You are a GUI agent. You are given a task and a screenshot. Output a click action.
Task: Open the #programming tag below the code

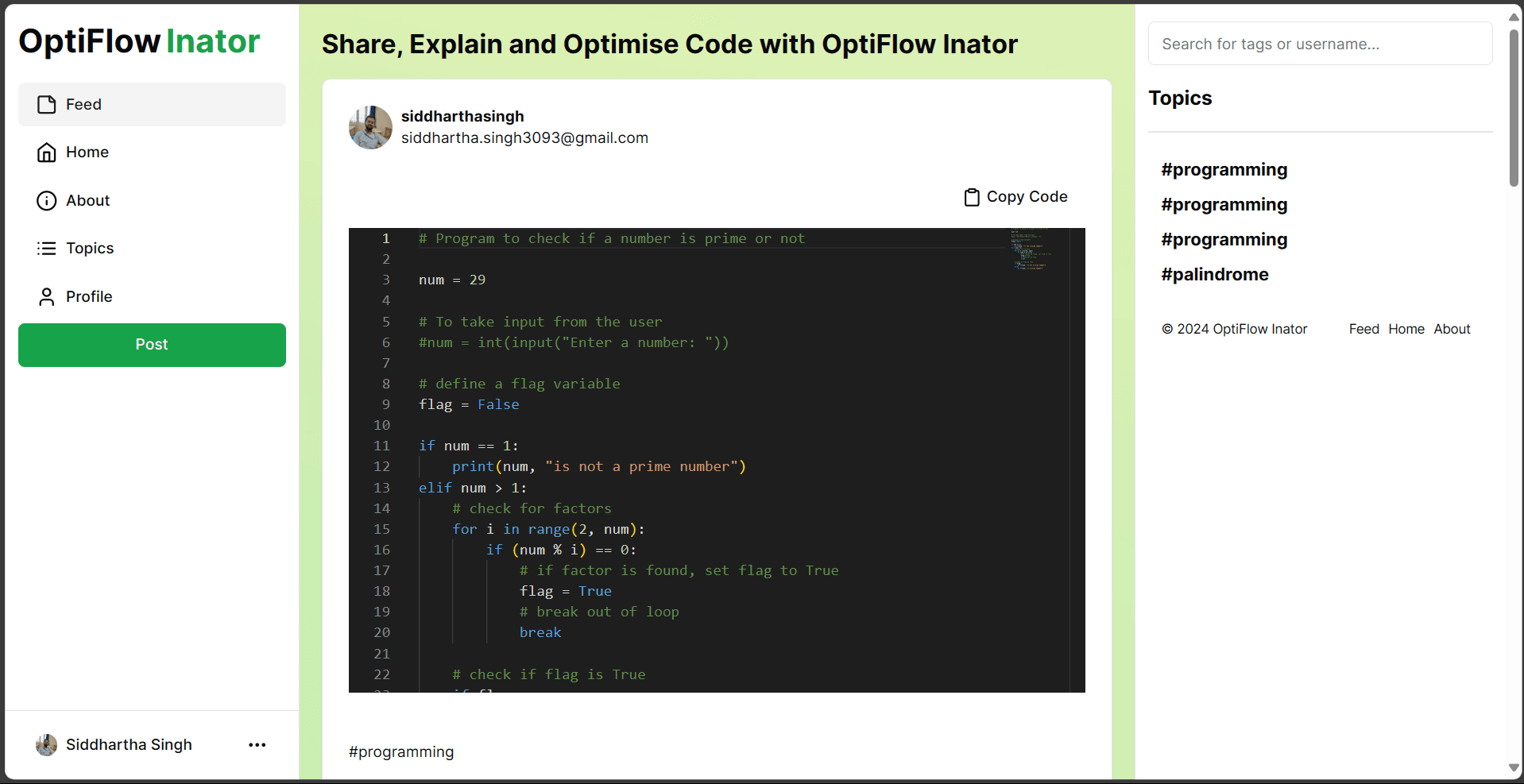(x=401, y=752)
